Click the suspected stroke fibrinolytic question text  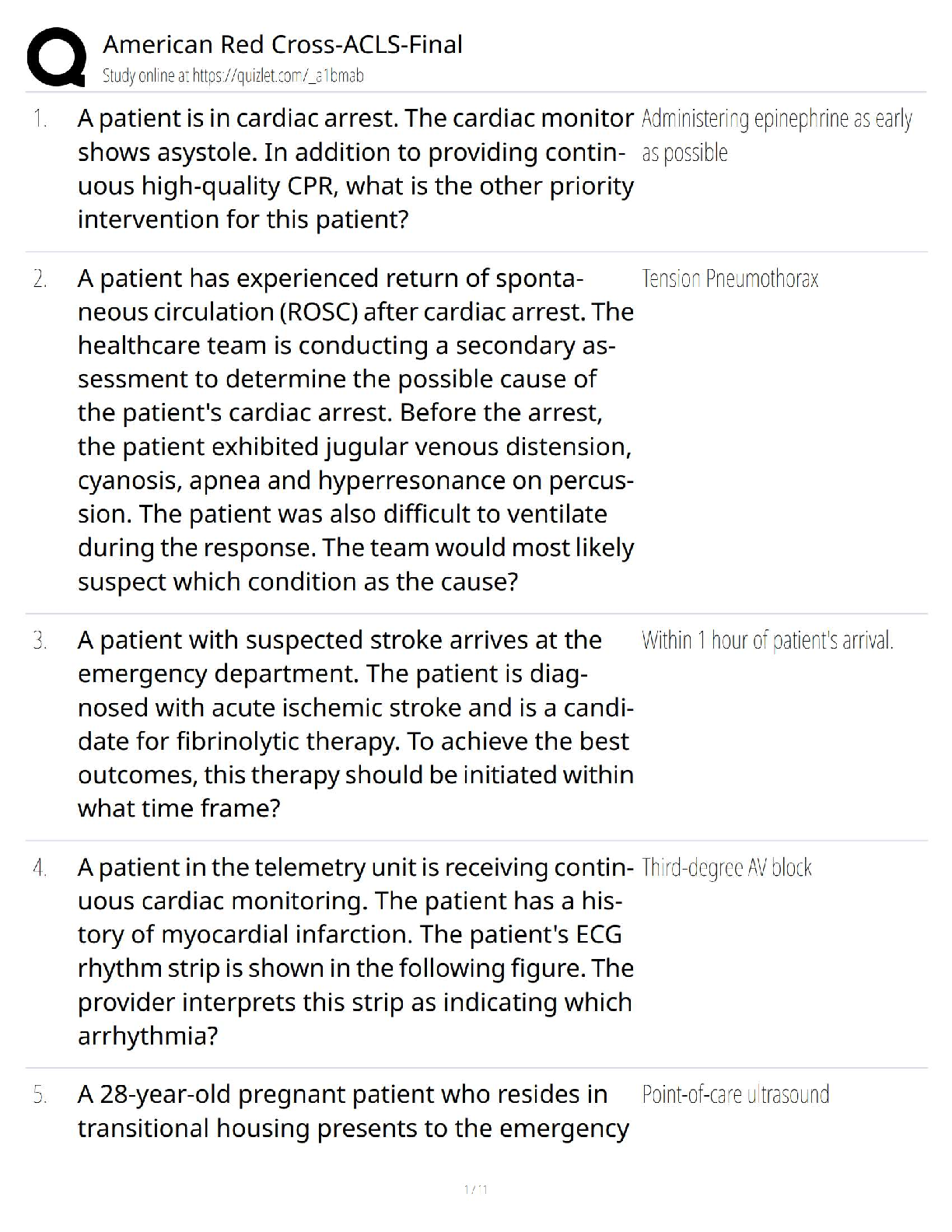pyautogui.click(x=355, y=724)
